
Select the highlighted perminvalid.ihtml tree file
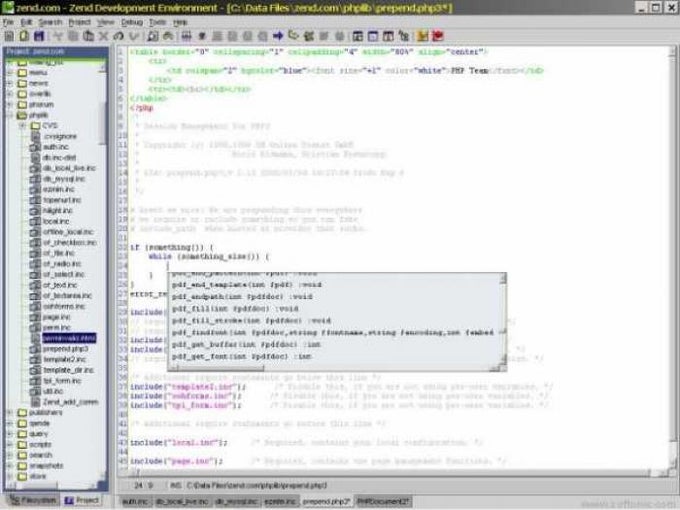point(69,338)
